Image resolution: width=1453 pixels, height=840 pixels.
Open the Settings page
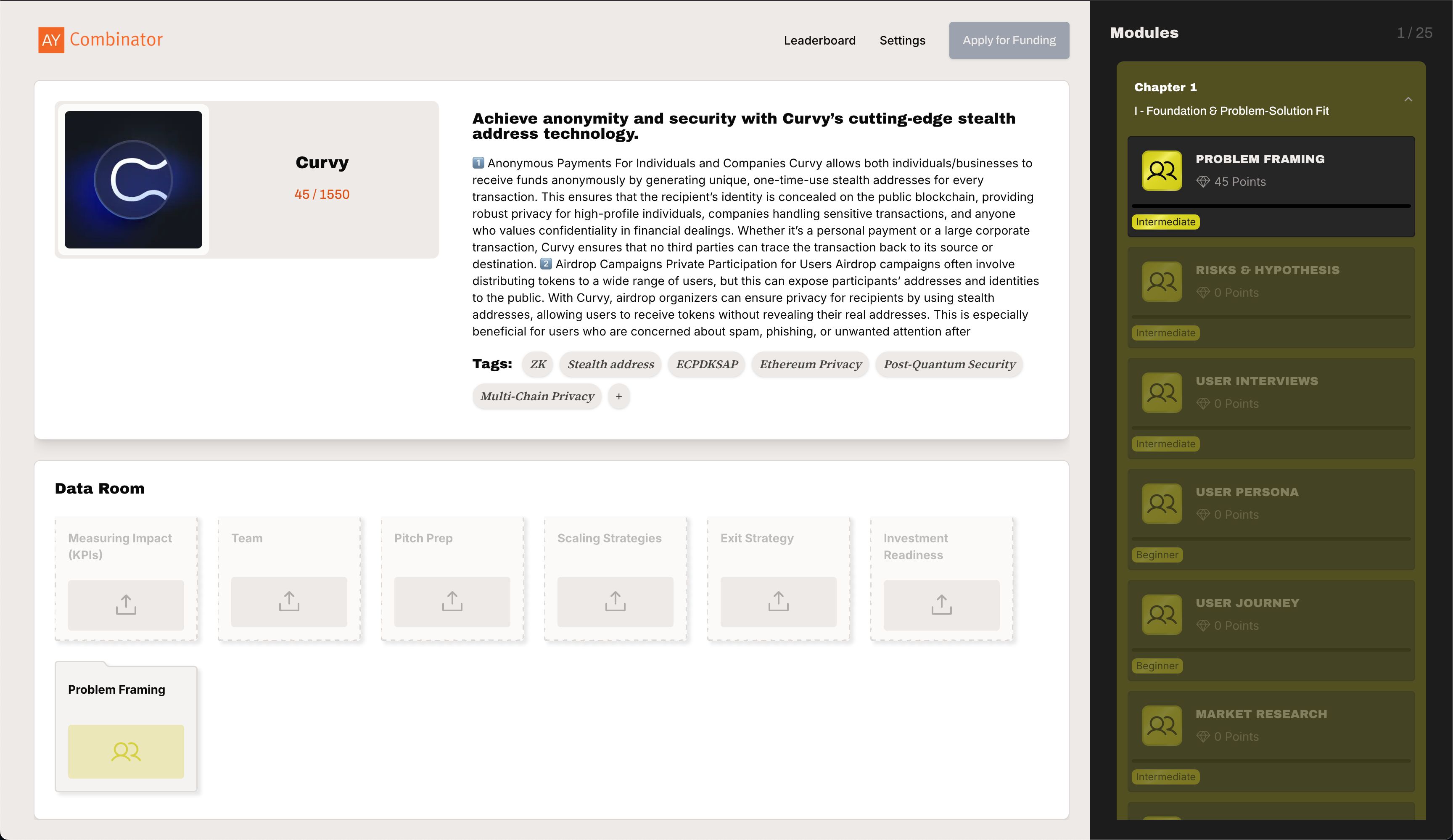point(902,40)
